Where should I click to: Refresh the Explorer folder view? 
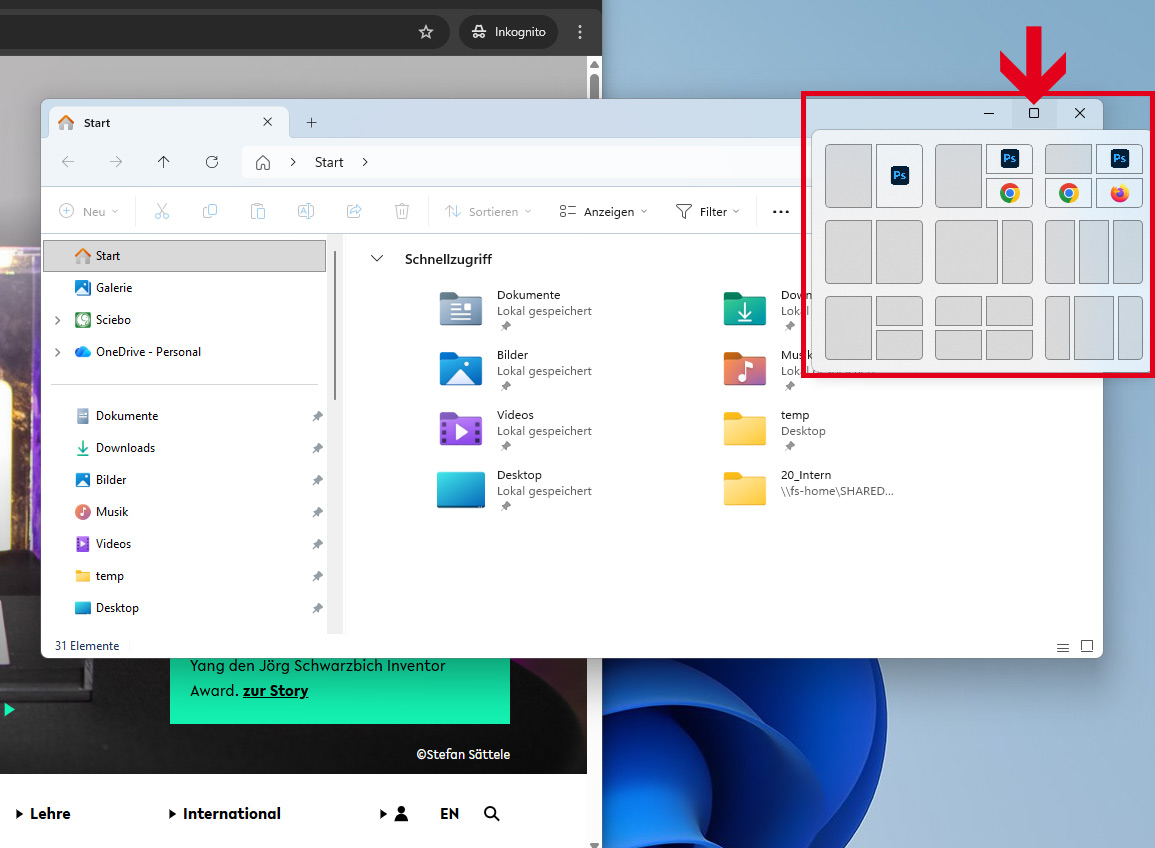click(x=212, y=162)
